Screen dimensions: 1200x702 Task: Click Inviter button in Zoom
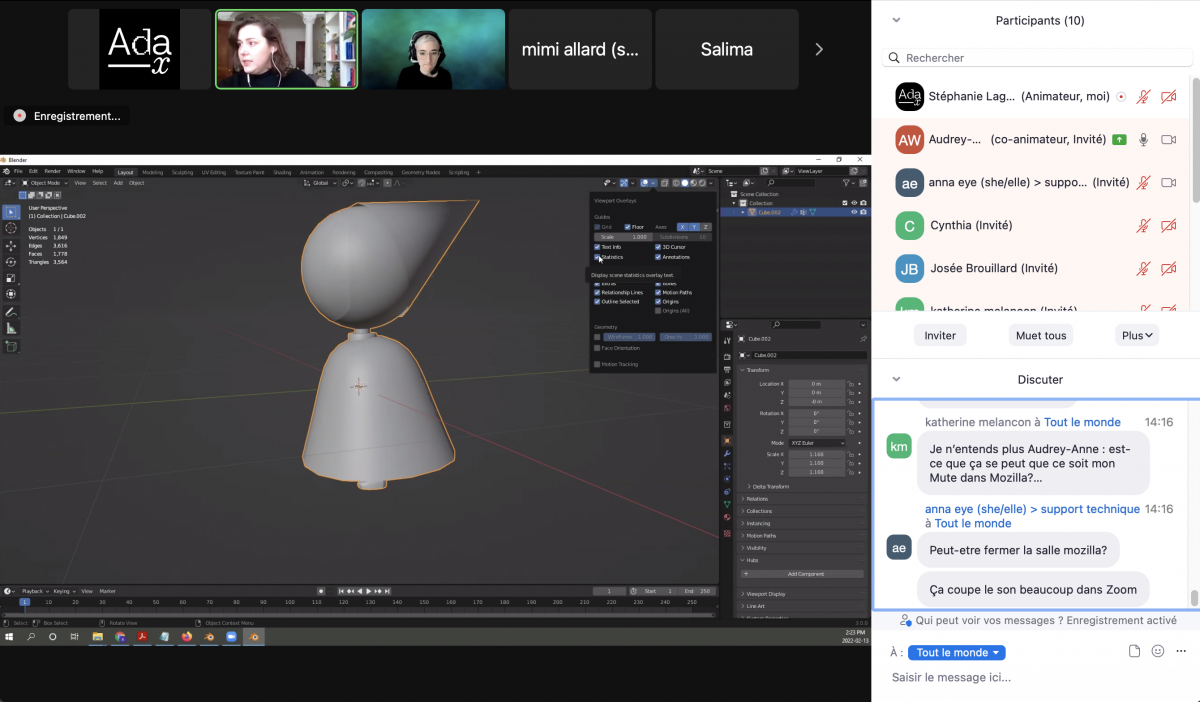pos(940,336)
